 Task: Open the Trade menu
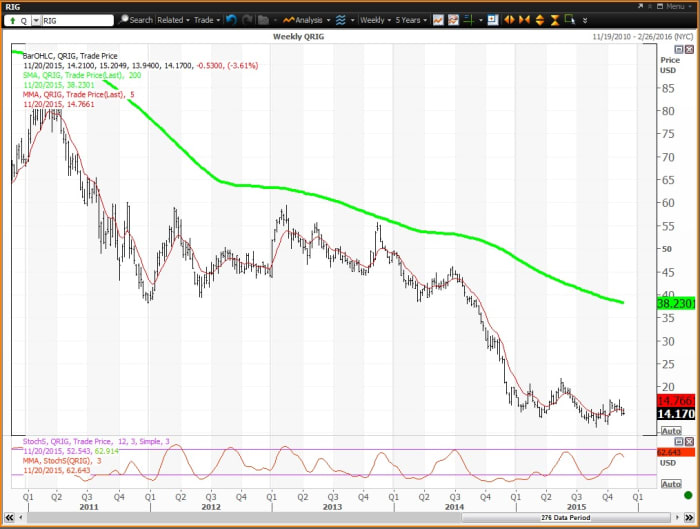(x=206, y=20)
